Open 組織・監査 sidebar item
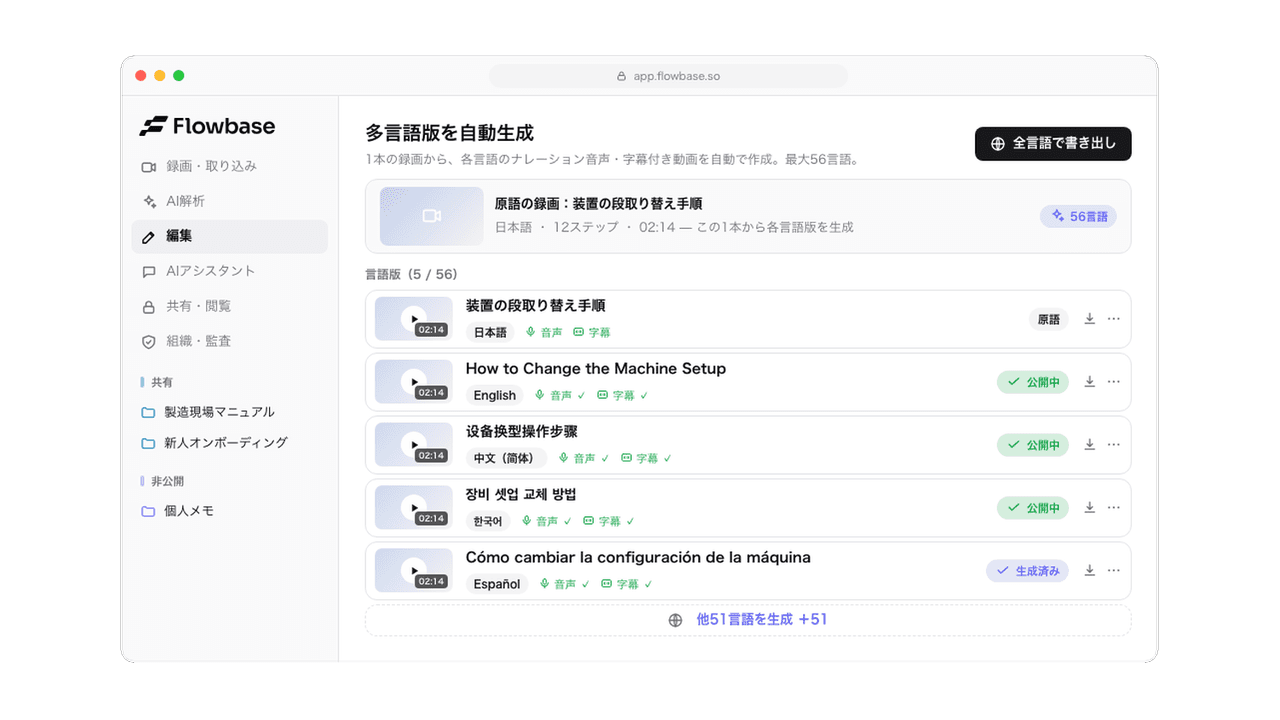This screenshot has height=720, width=1280. pyautogui.click(x=229, y=341)
